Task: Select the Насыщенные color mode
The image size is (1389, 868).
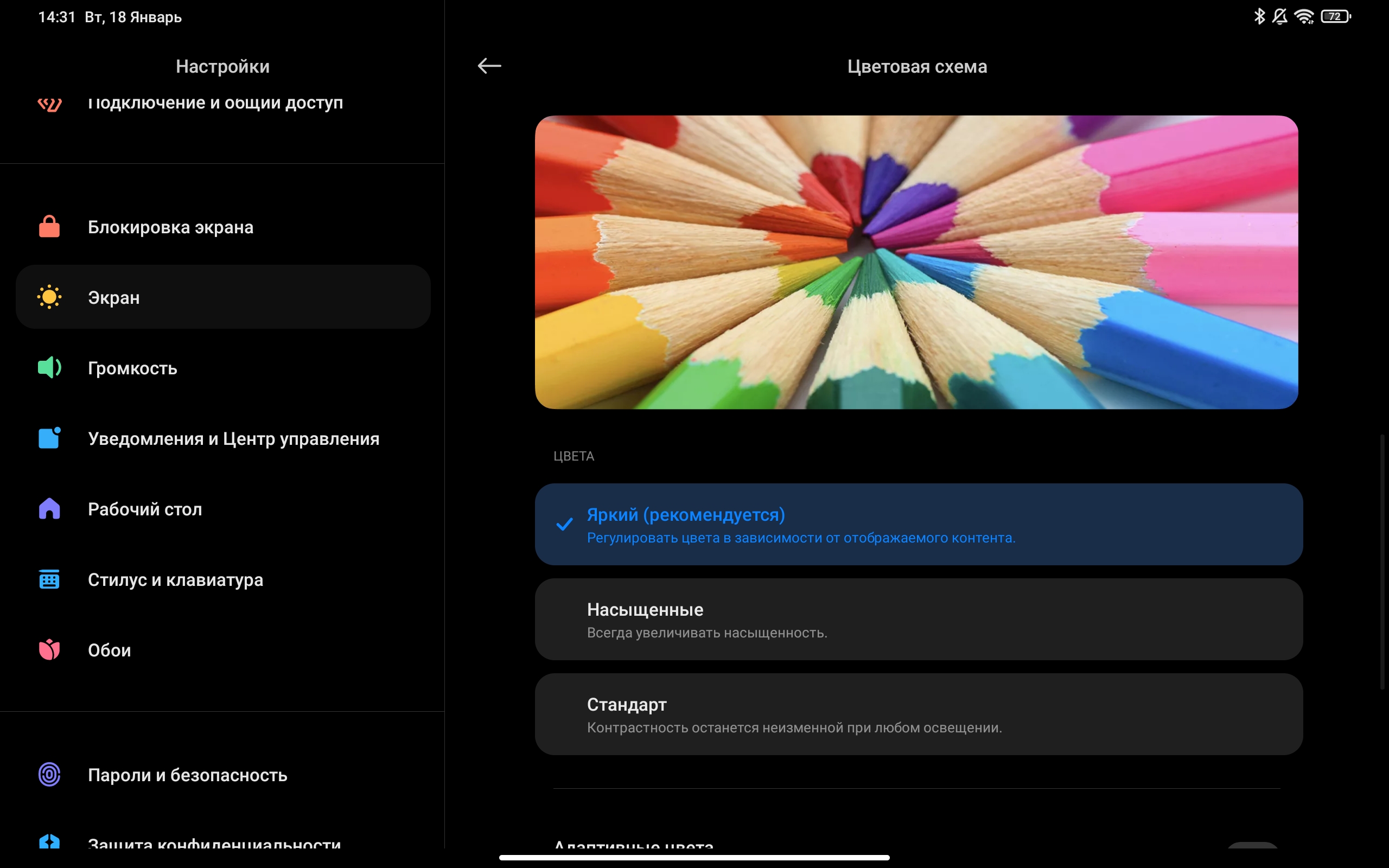Action: tap(919, 619)
